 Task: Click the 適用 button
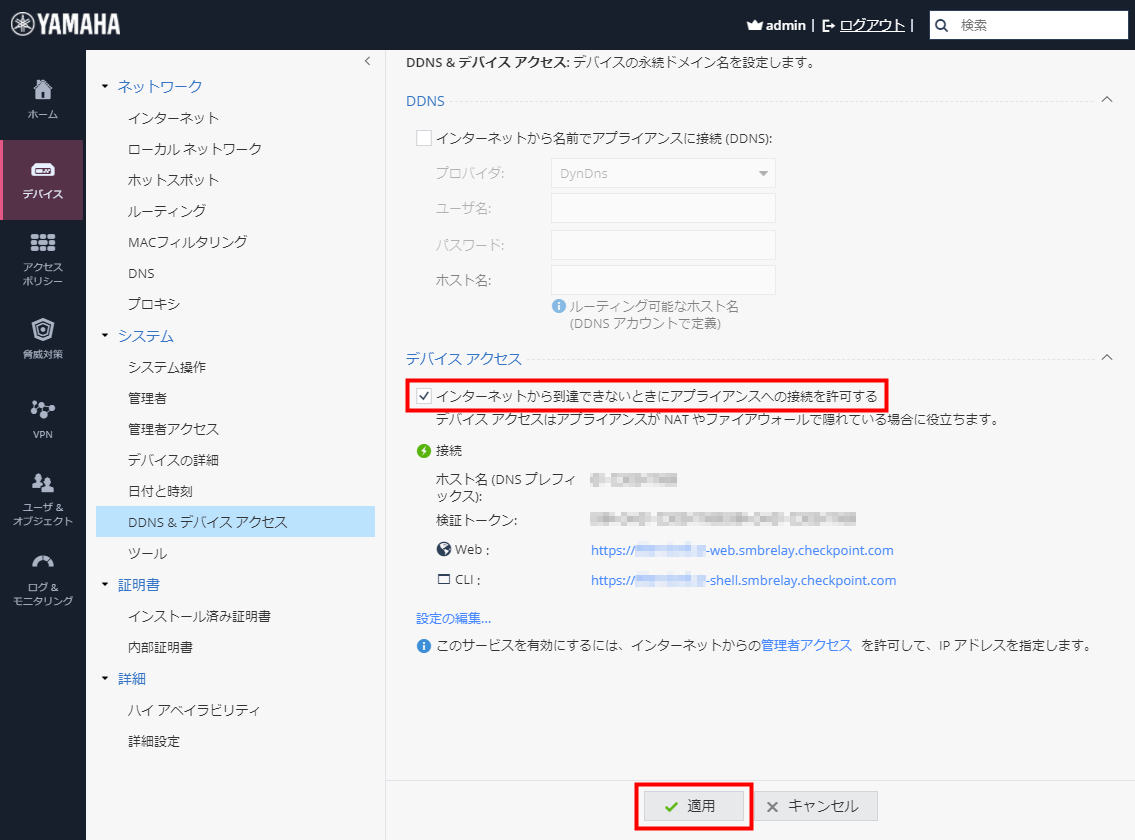click(693, 805)
